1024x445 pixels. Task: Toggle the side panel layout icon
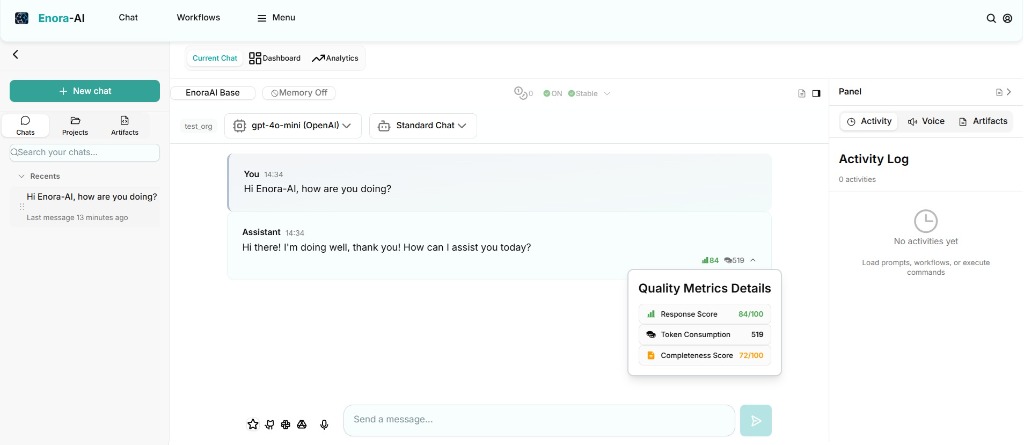click(x=816, y=93)
